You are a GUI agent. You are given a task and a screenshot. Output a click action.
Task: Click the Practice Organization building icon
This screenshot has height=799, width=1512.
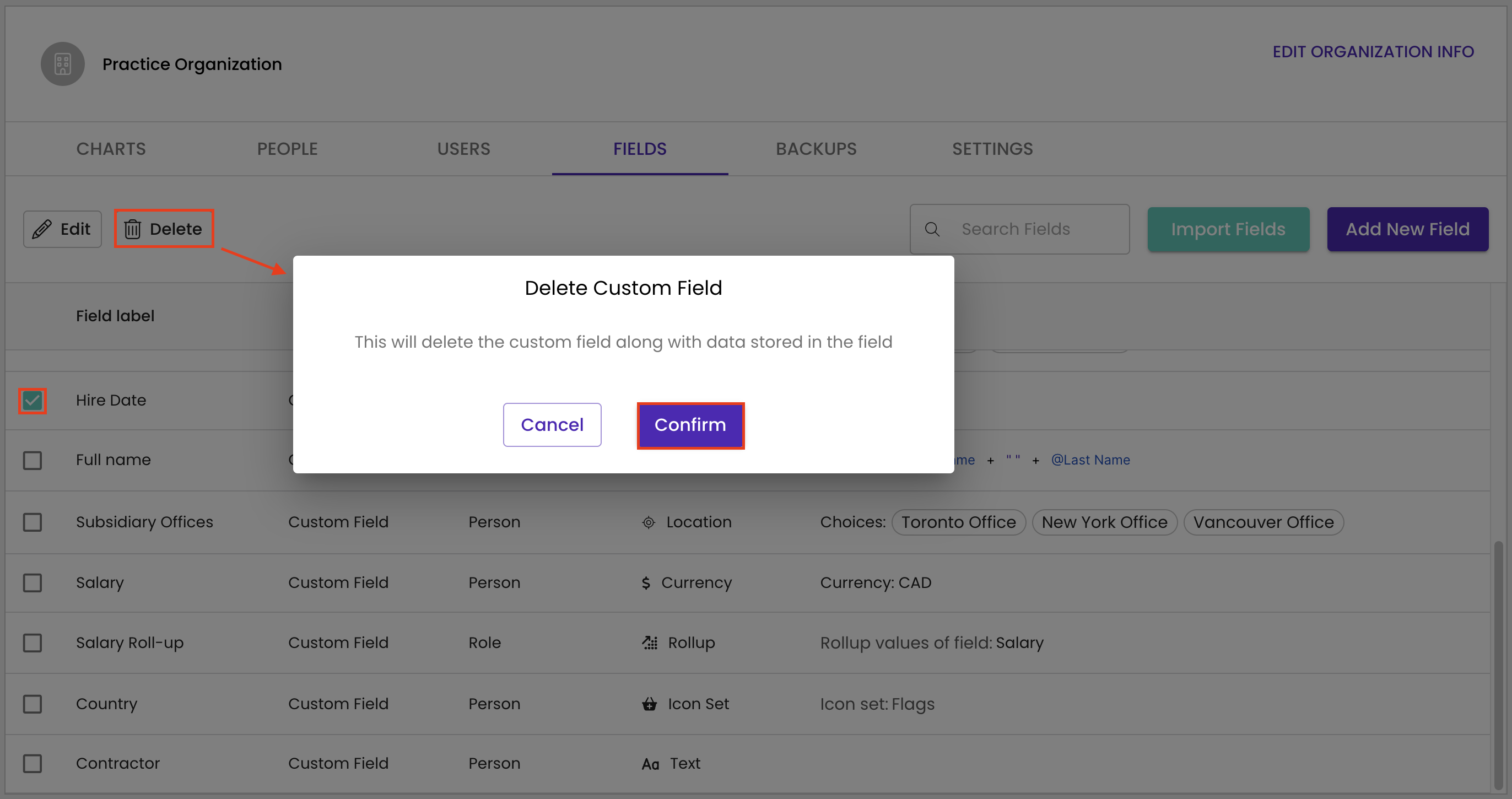(62, 64)
